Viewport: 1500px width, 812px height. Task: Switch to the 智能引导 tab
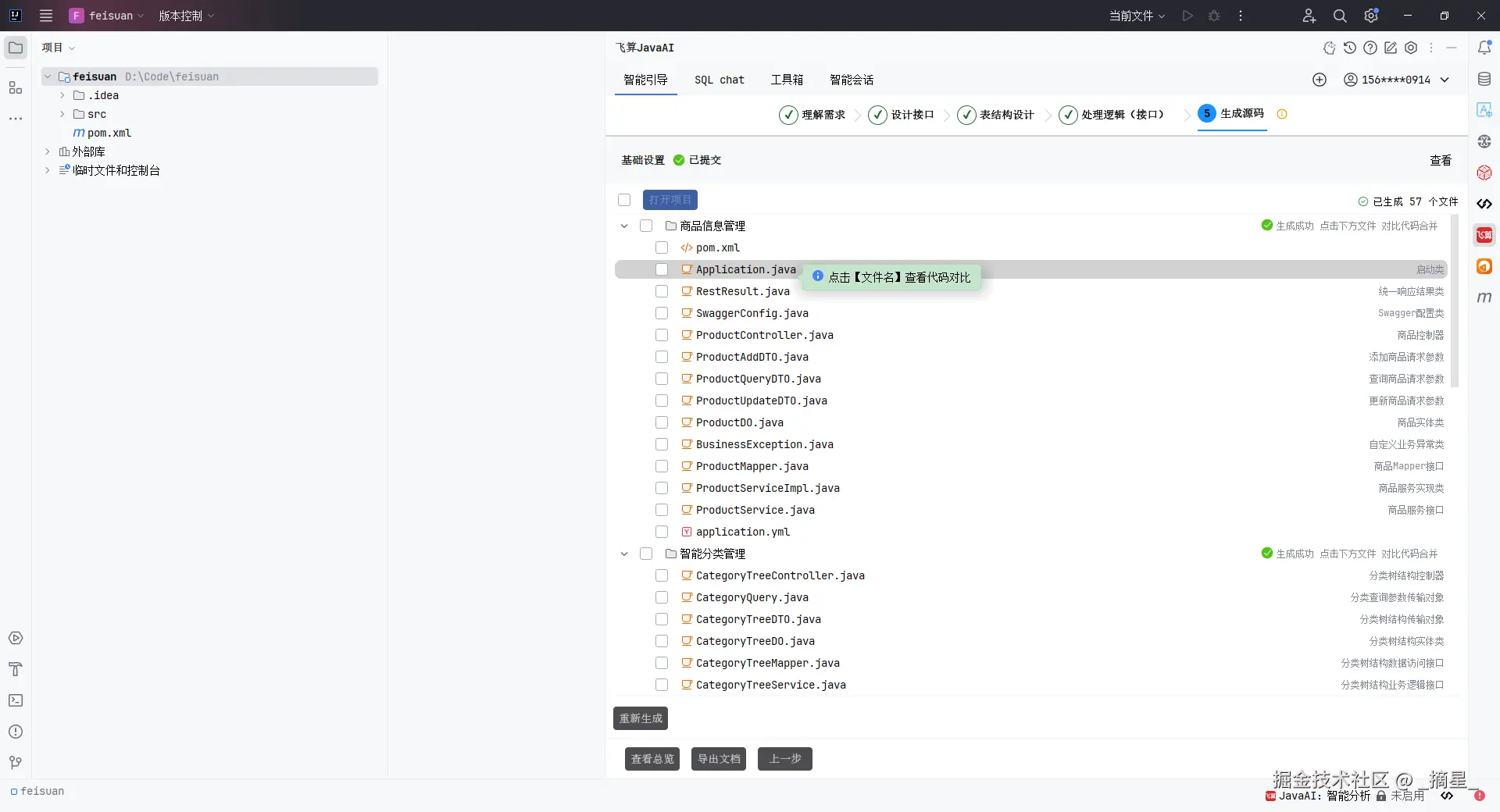coord(645,80)
